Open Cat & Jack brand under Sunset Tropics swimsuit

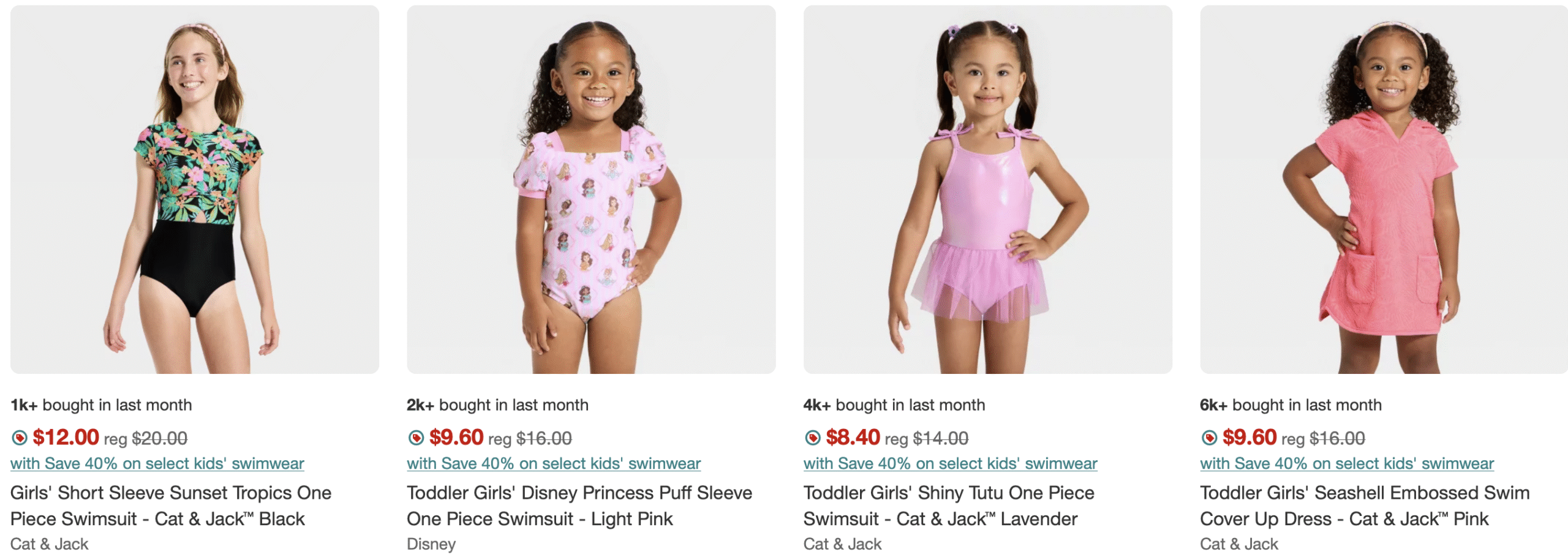pos(50,544)
